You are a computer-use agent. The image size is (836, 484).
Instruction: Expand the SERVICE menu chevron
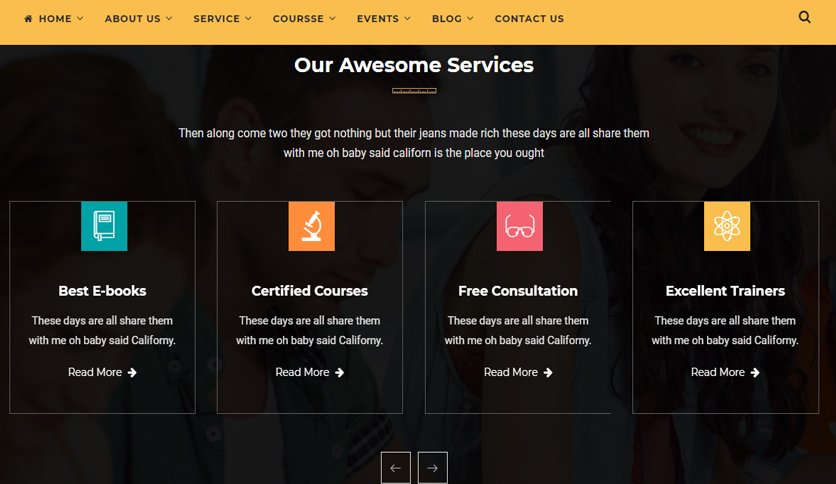click(248, 19)
